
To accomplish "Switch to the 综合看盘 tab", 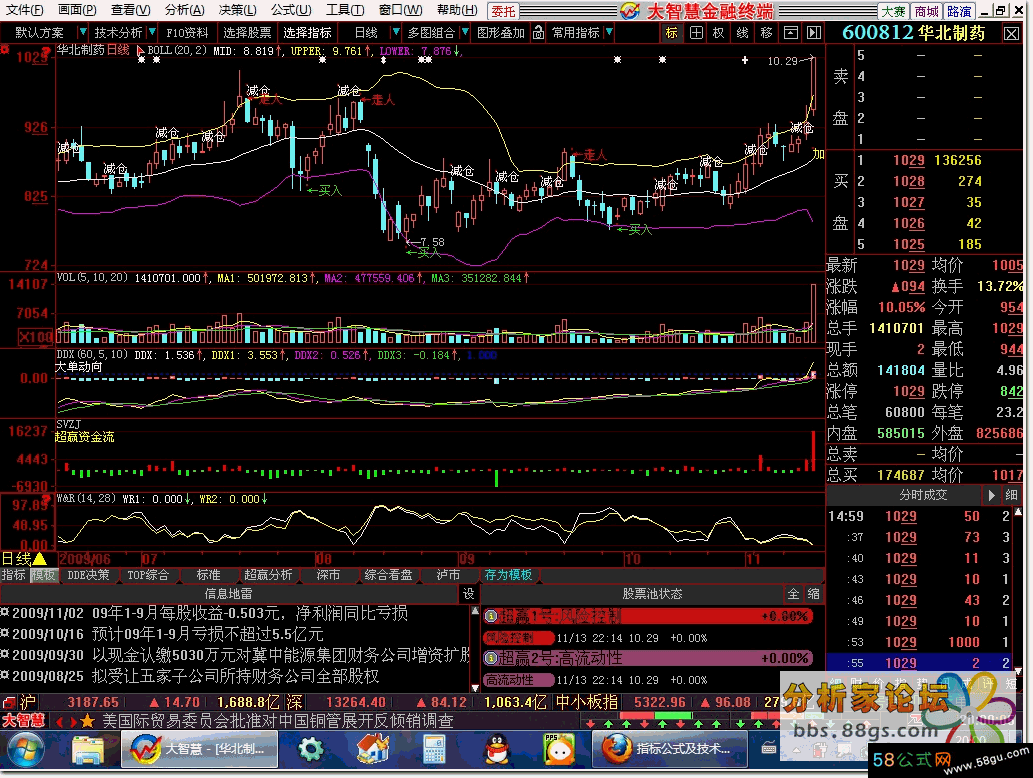I will tap(389, 574).
